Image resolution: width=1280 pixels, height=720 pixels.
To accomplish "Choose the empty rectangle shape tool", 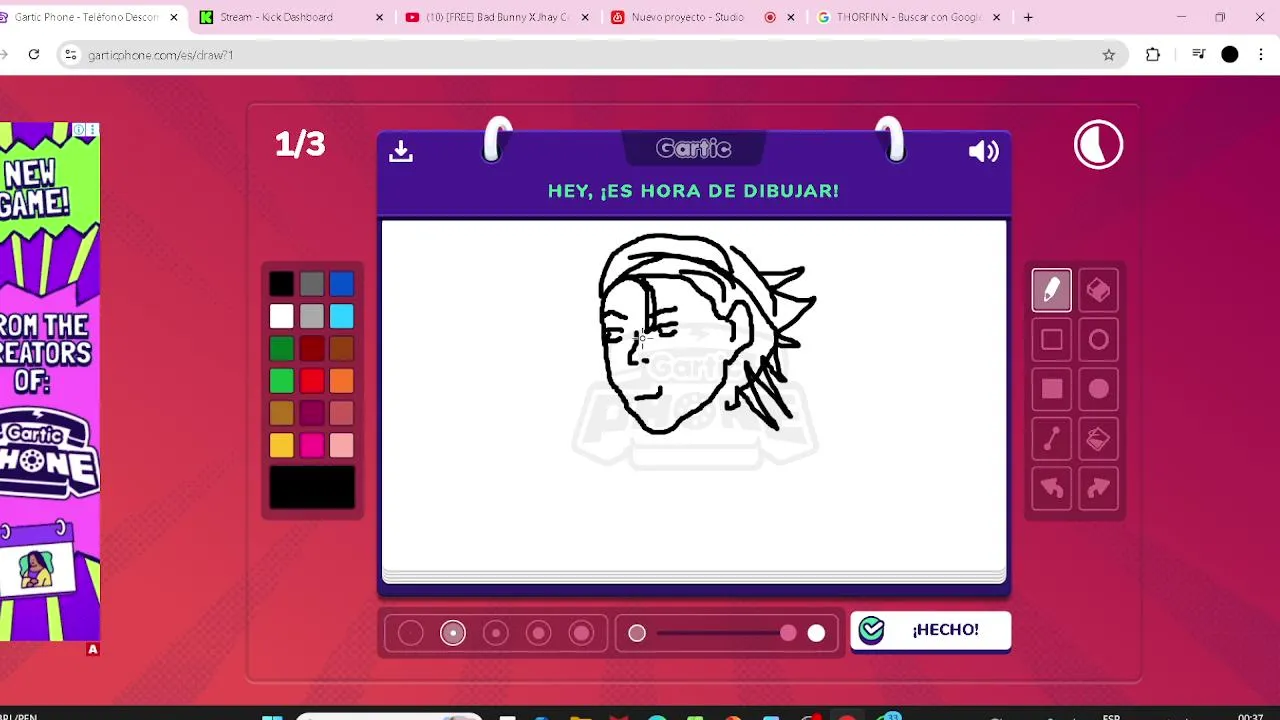I will click(x=1051, y=340).
